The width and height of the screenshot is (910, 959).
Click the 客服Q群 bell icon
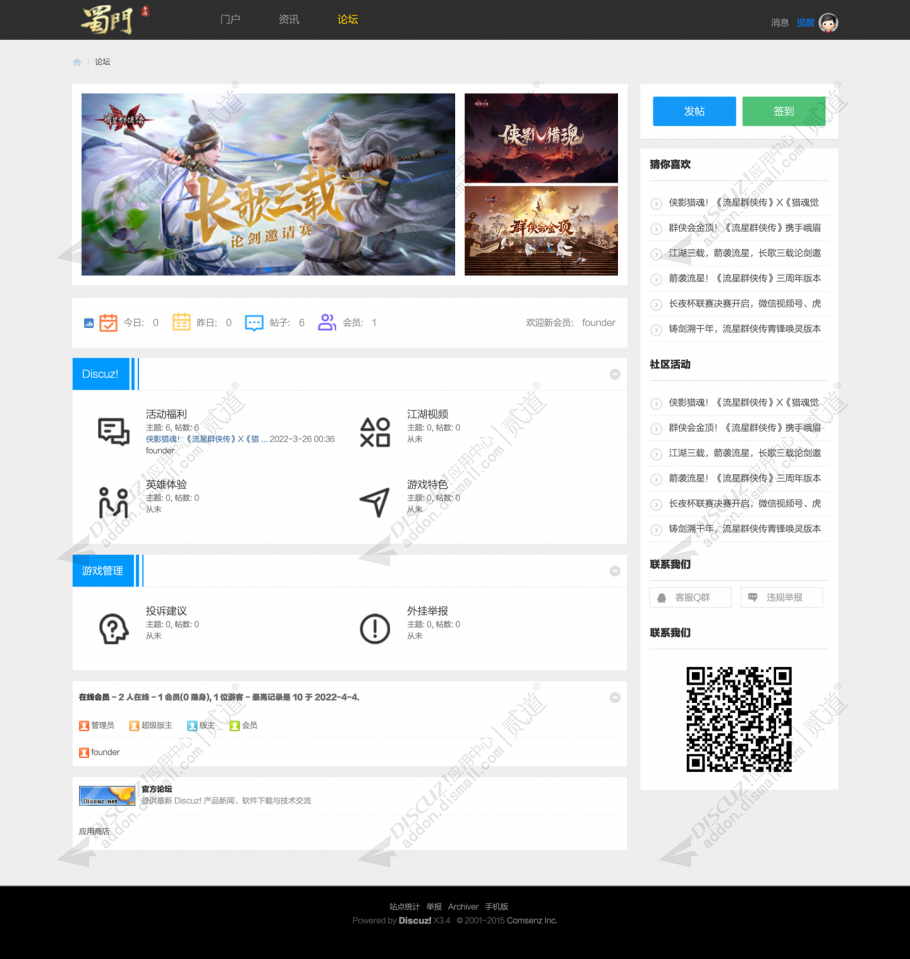click(x=661, y=598)
